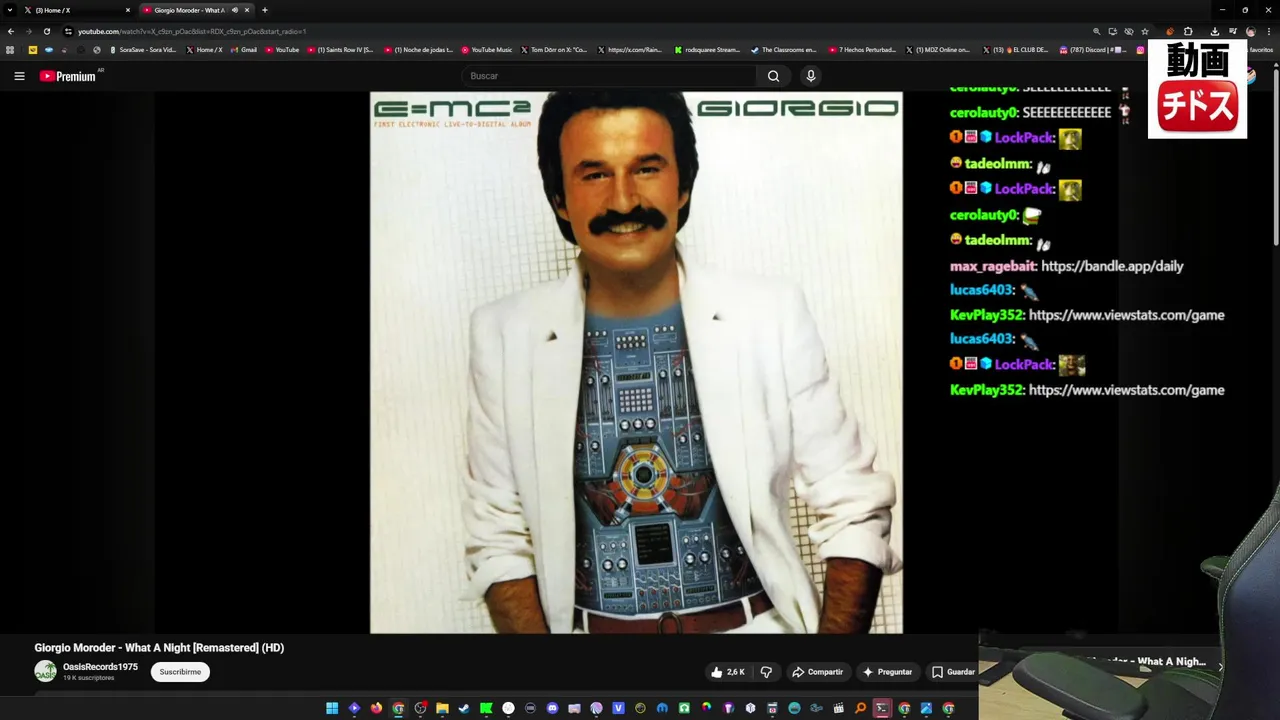This screenshot has height=720, width=1280.
Task: Open the orange search app on the taskbar
Action: 860,708
